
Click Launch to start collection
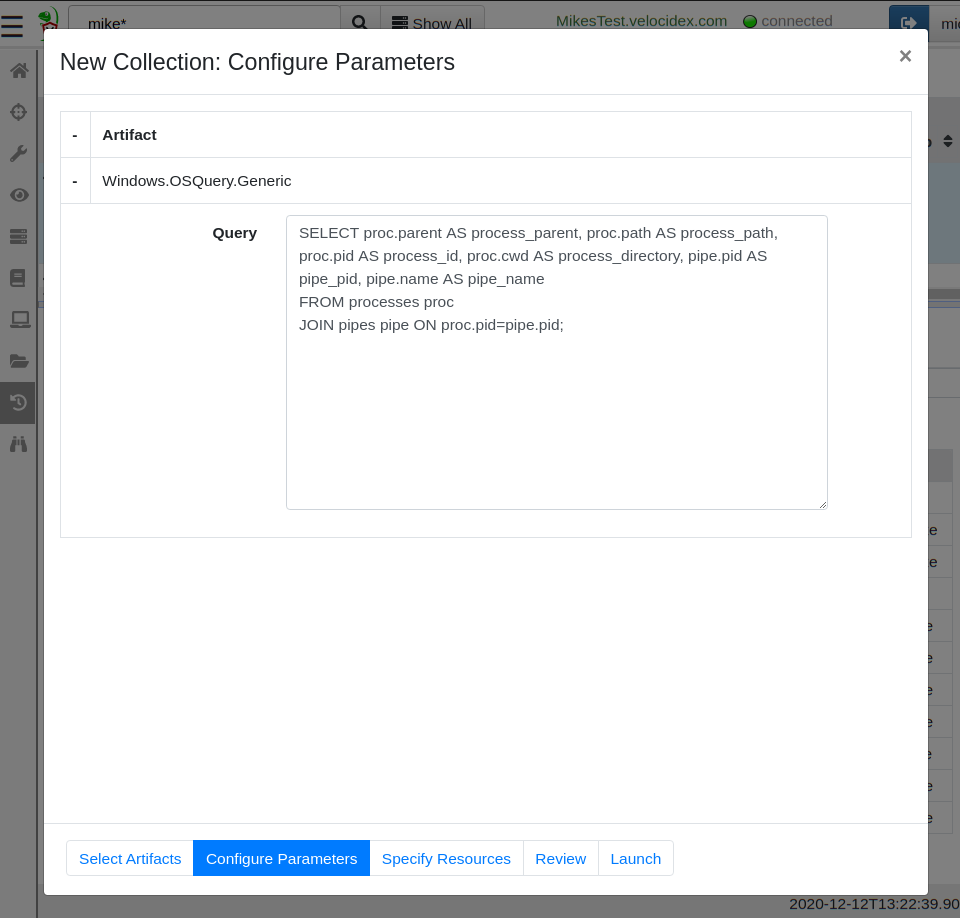point(635,858)
